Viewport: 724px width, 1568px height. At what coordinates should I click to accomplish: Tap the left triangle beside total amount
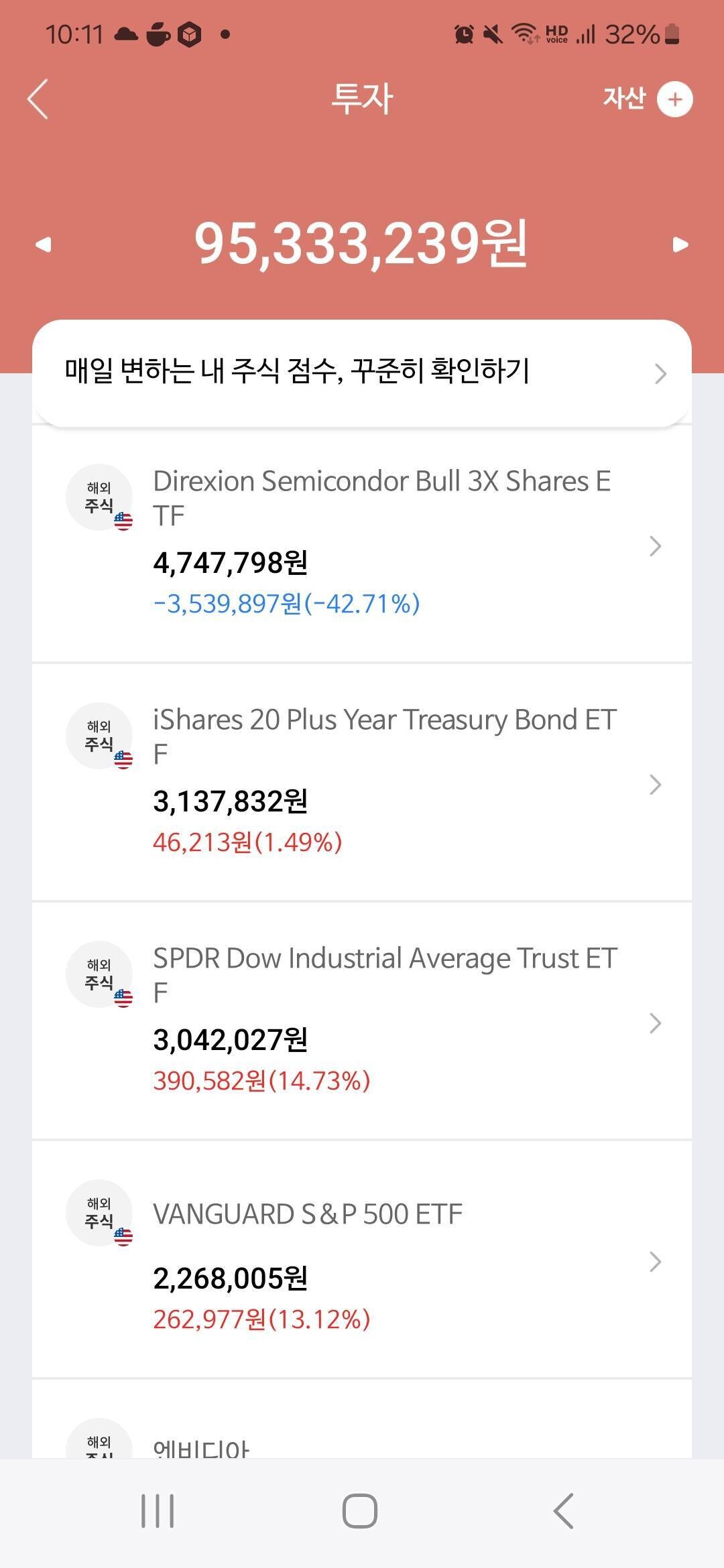pyautogui.click(x=44, y=245)
